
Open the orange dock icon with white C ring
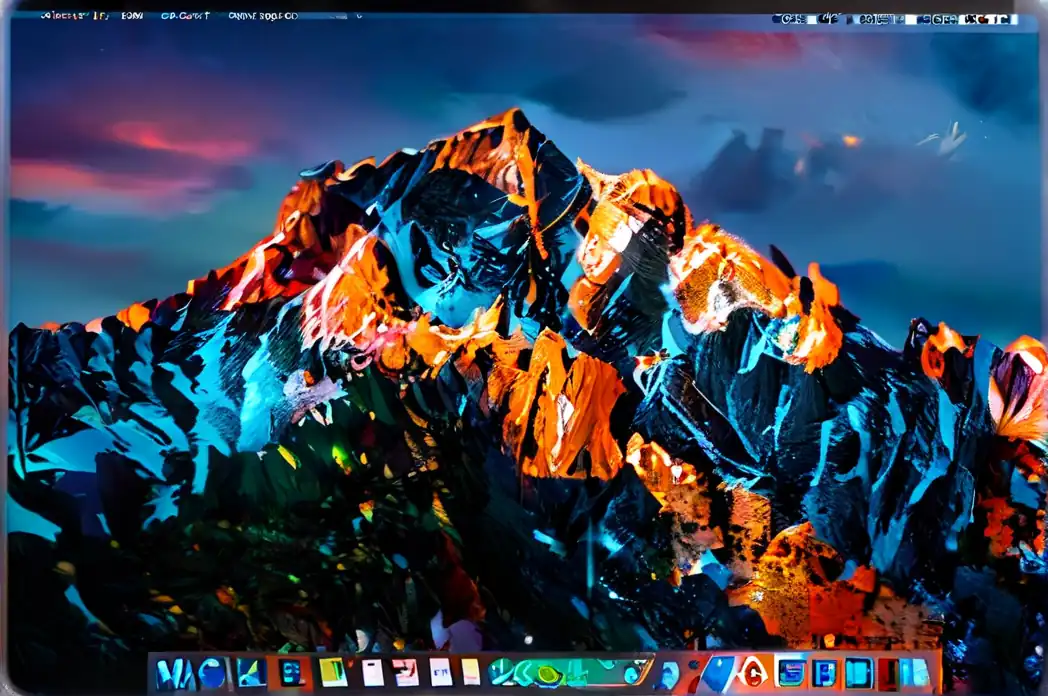(753, 672)
